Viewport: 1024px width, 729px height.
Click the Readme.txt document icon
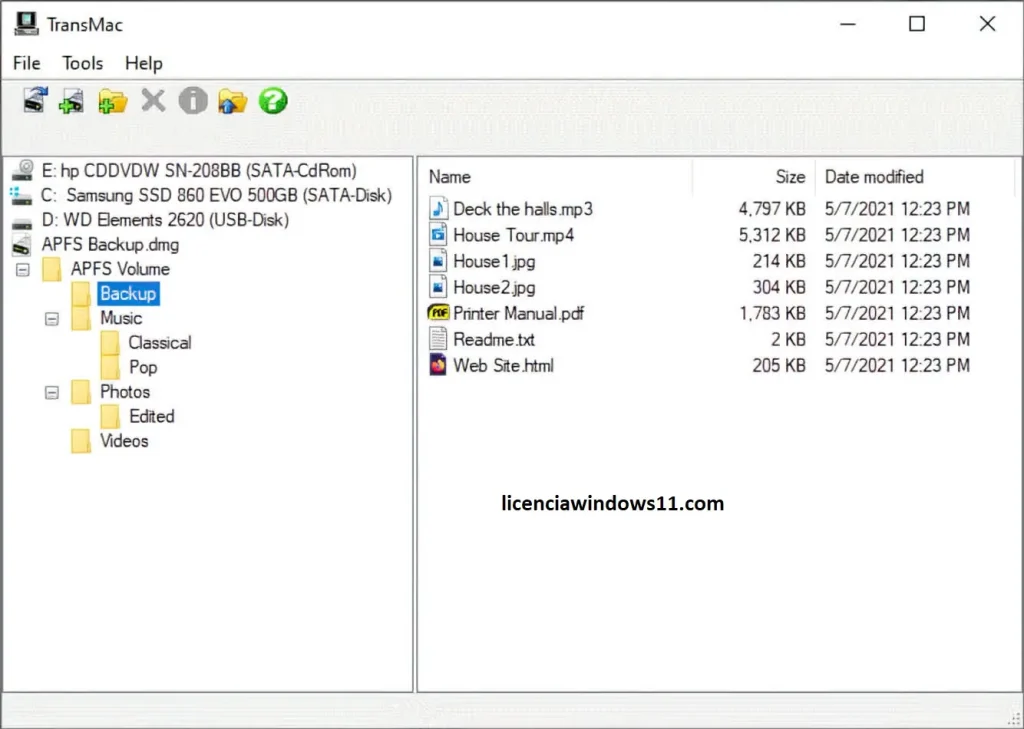coord(438,339)
